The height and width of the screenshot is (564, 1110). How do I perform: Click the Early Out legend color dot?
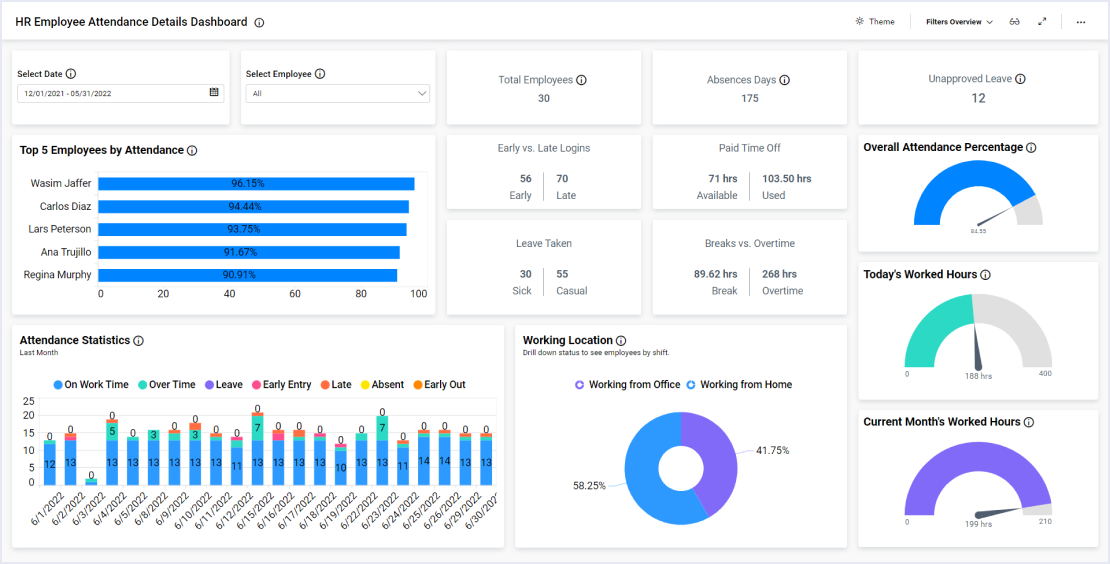(x=417, y=385)
